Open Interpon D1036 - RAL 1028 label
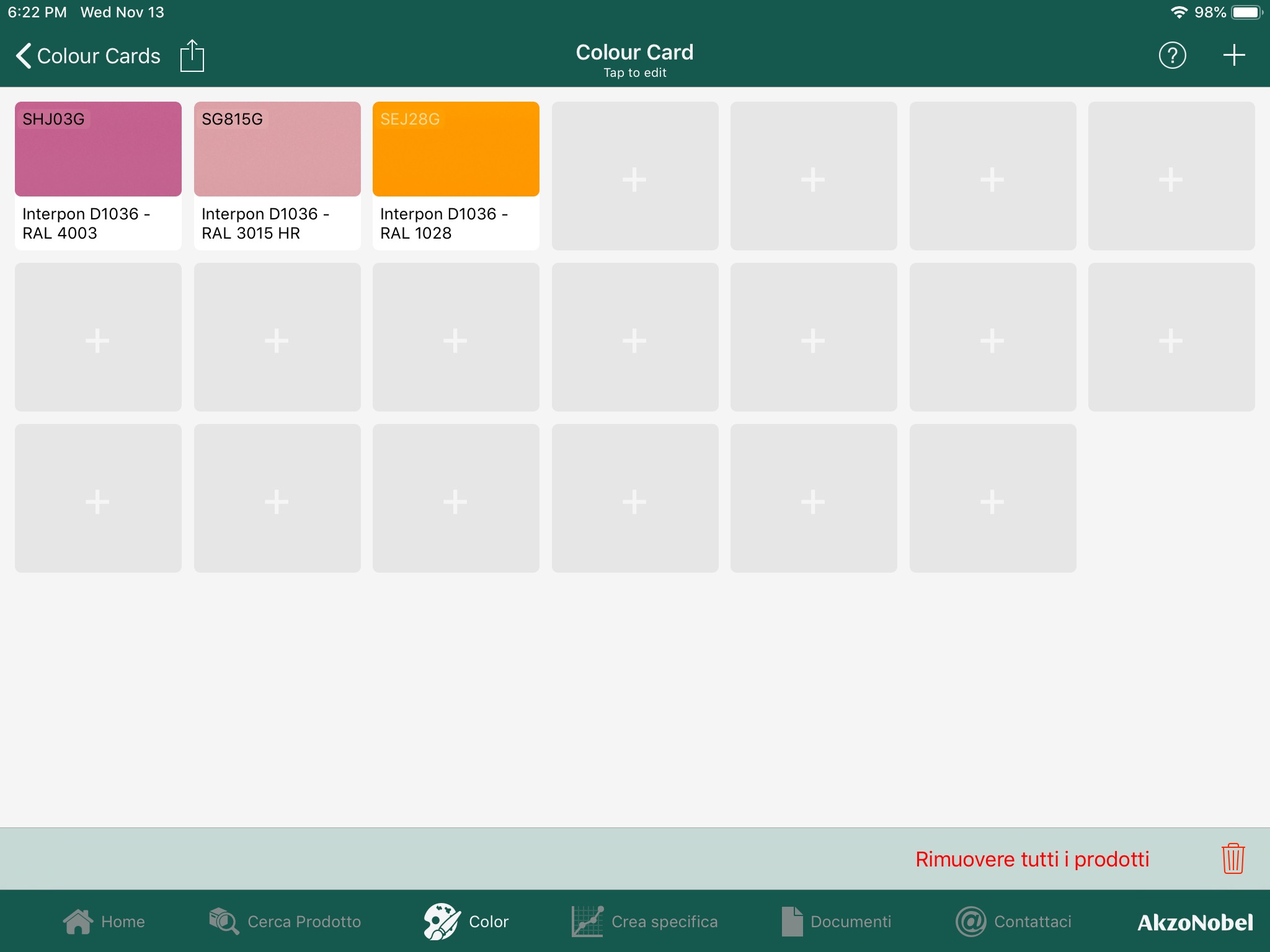This screenshot has height=952, width=1270. [444, 223]
